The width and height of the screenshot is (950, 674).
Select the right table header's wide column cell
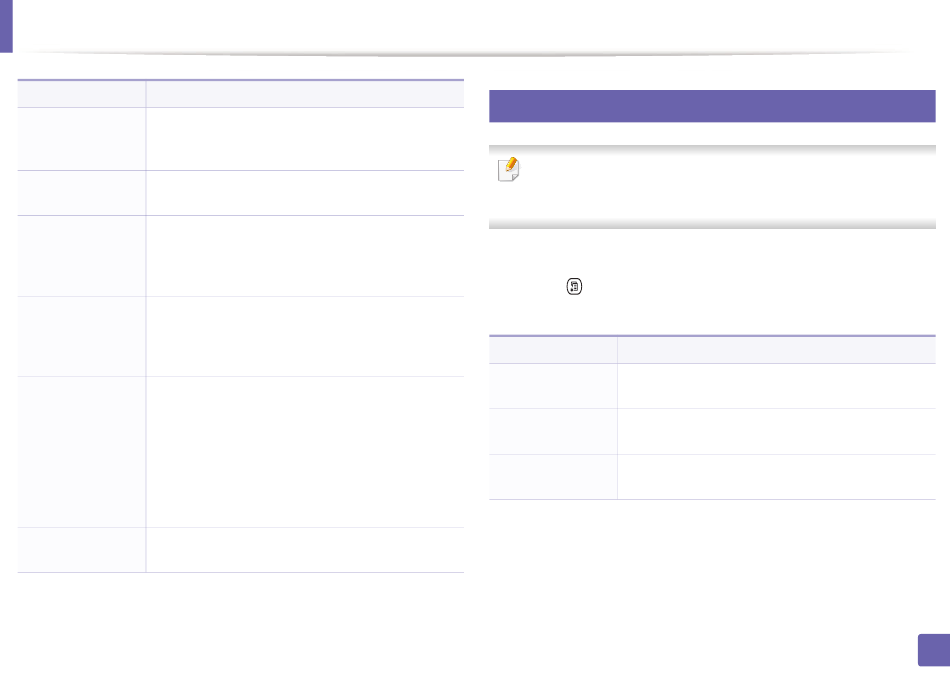click(x=776, y=350)
